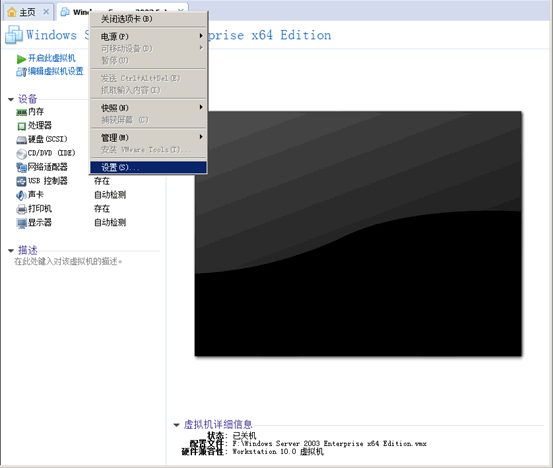This screenshot has width=553, height=468.
Task: Click 存在 value in printer row
Action: pyautogui.click(x=102, y=209)
